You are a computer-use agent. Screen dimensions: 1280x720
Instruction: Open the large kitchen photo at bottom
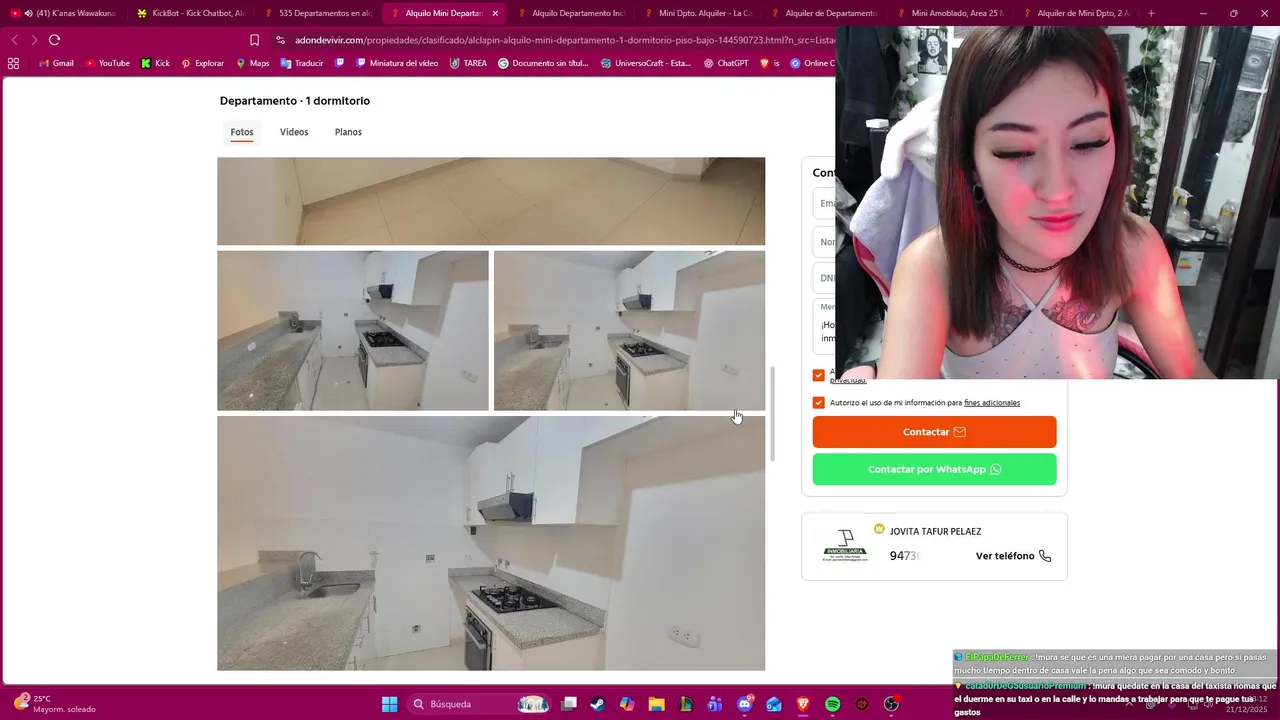(491, 543)
